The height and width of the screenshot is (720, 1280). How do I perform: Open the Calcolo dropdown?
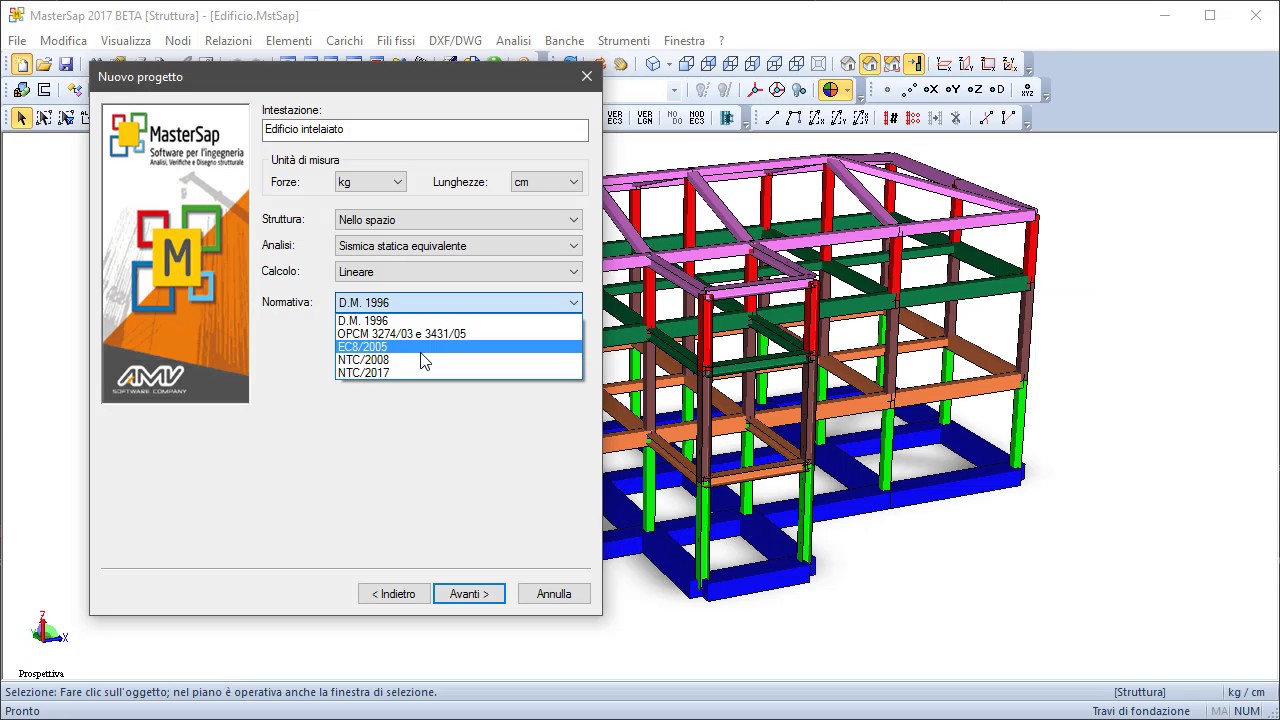tap(459, 272)
